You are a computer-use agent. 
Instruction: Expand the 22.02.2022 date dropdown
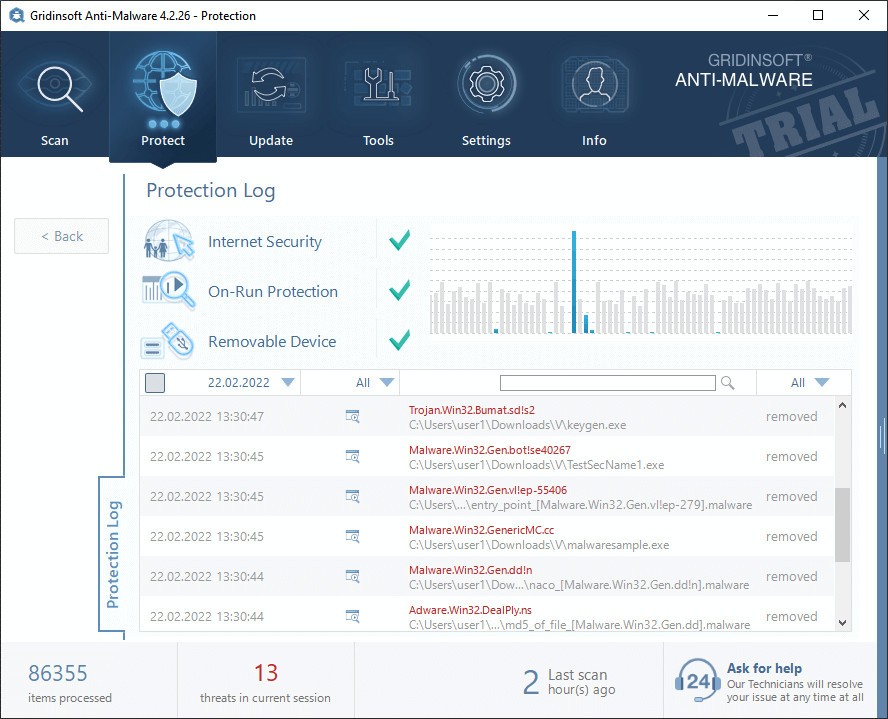pyautogui.click(x=288, y=383)
